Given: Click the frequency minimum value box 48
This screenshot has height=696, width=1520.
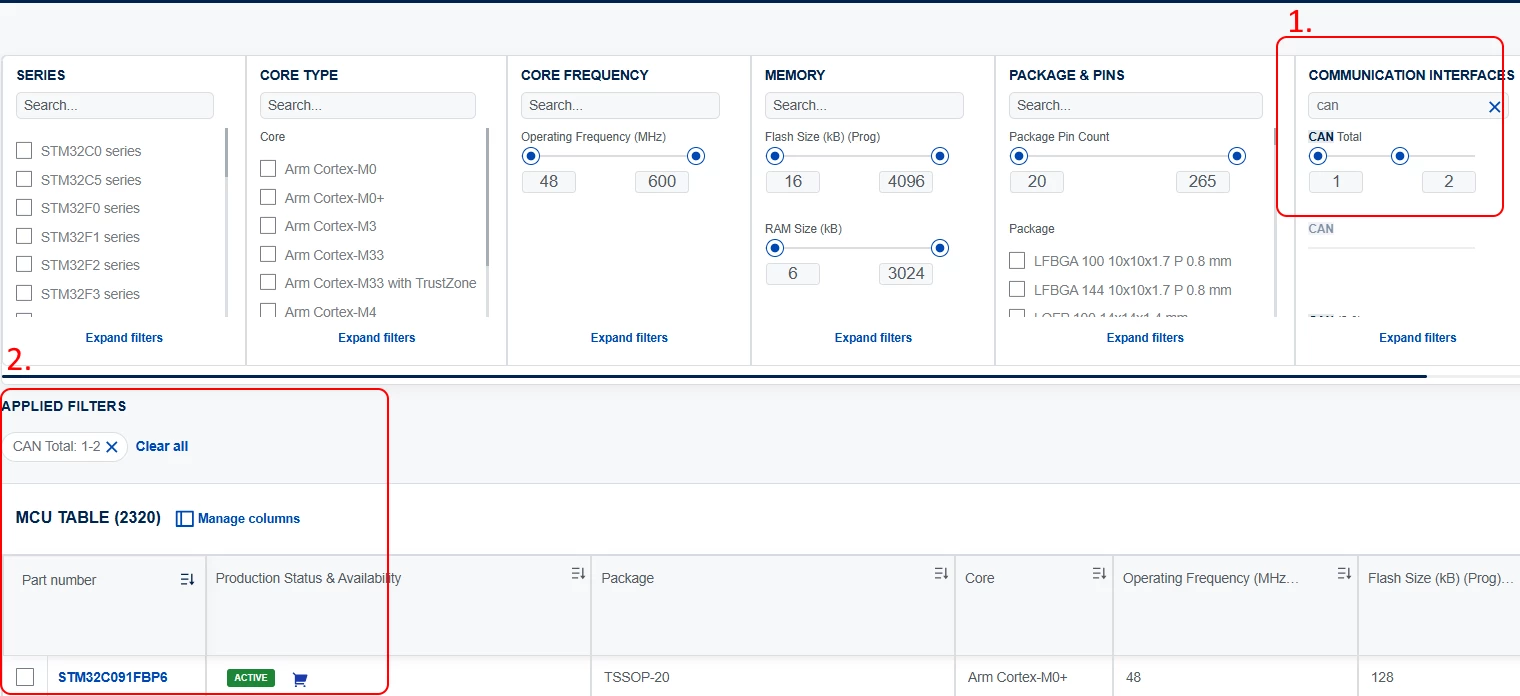Looking at the screenshot, I should pyautogui.click(x=548, y=182).
